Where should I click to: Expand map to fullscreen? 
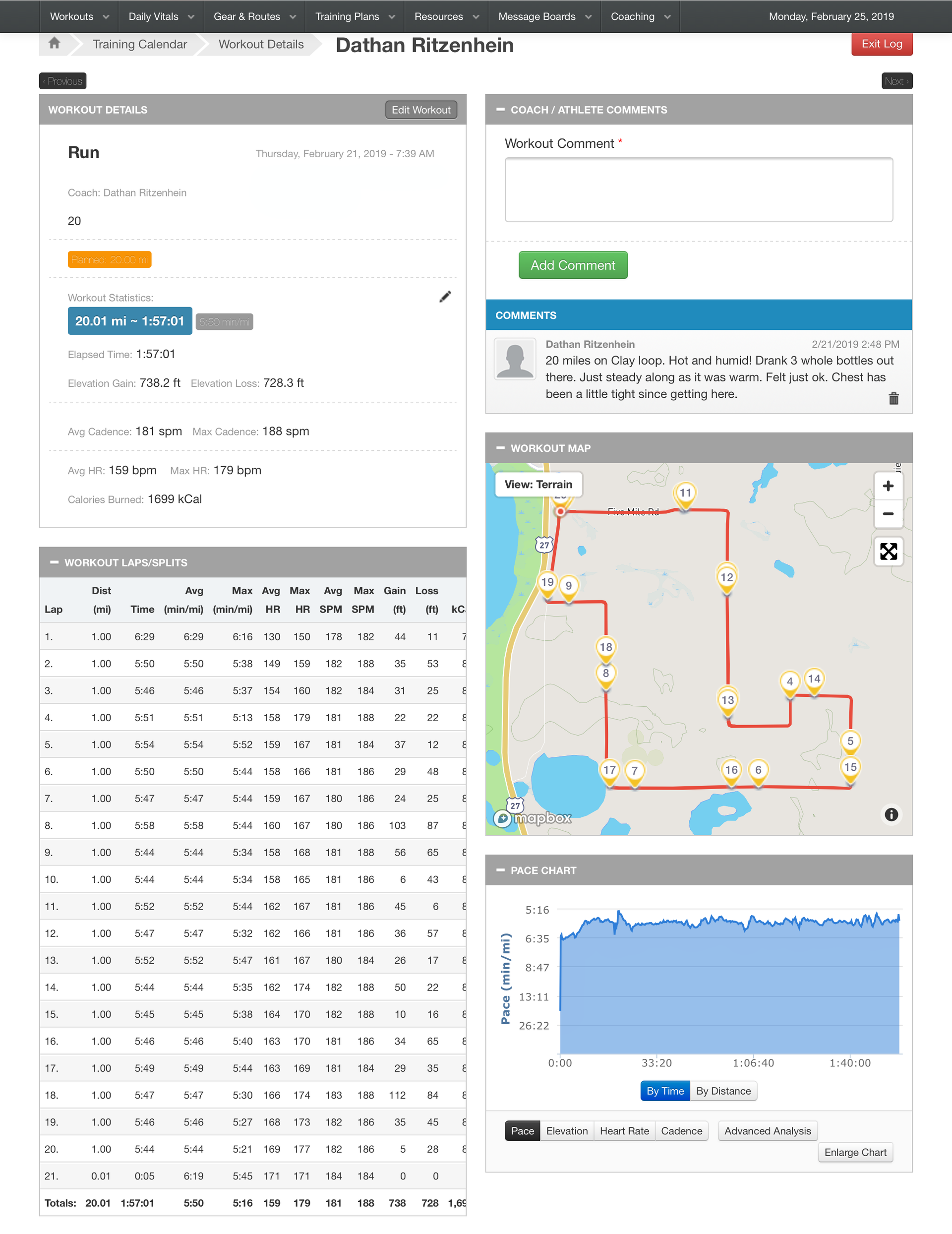point(888,552)
